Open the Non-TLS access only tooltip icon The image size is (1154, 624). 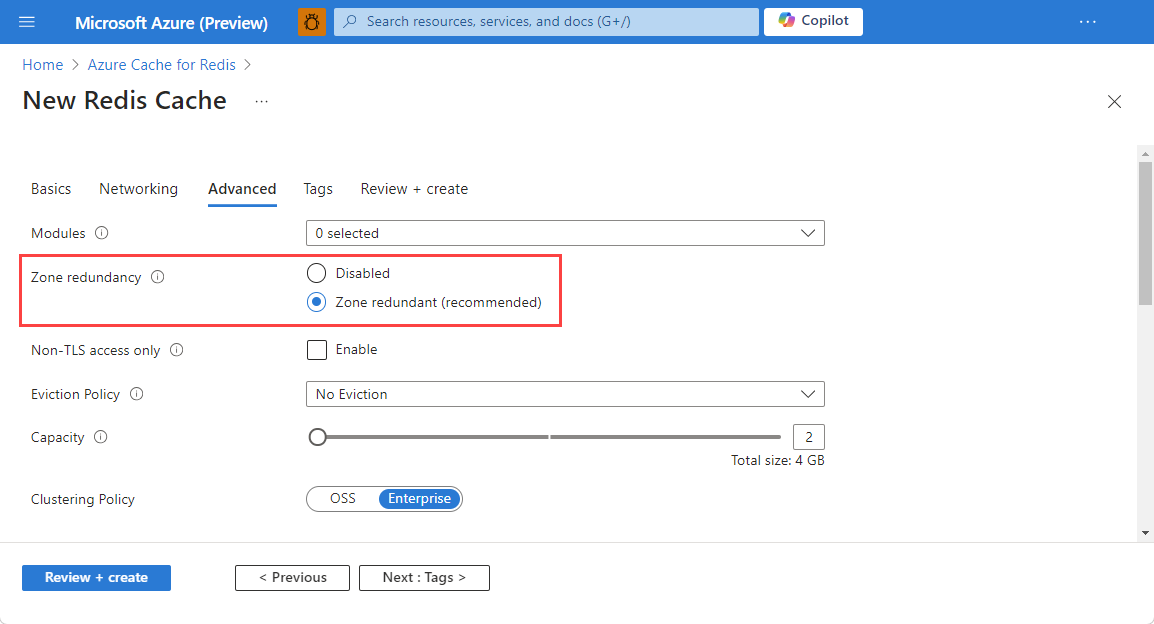pyautogui.click(x=177, y=350)
